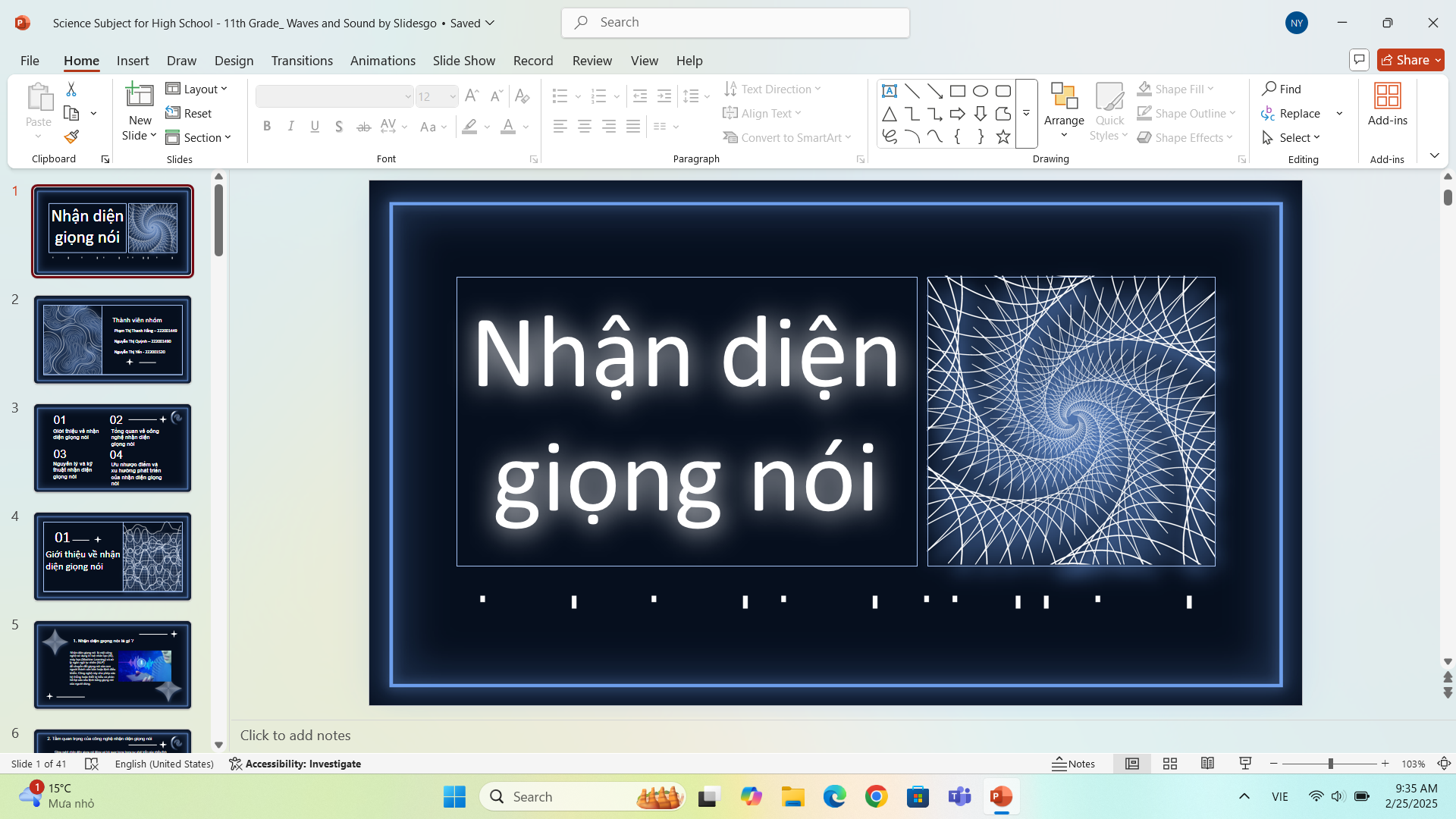Toggle italic text formatting
The height and width of the screenshot is (819, 1456).
(290, 127)
